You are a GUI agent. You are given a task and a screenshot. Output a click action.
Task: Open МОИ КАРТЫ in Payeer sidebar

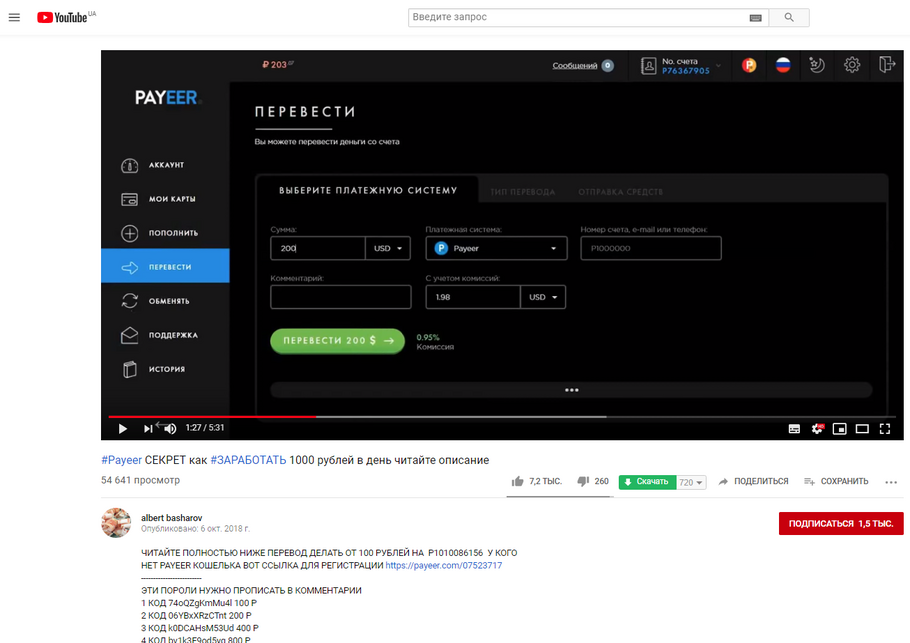[165, 199]
